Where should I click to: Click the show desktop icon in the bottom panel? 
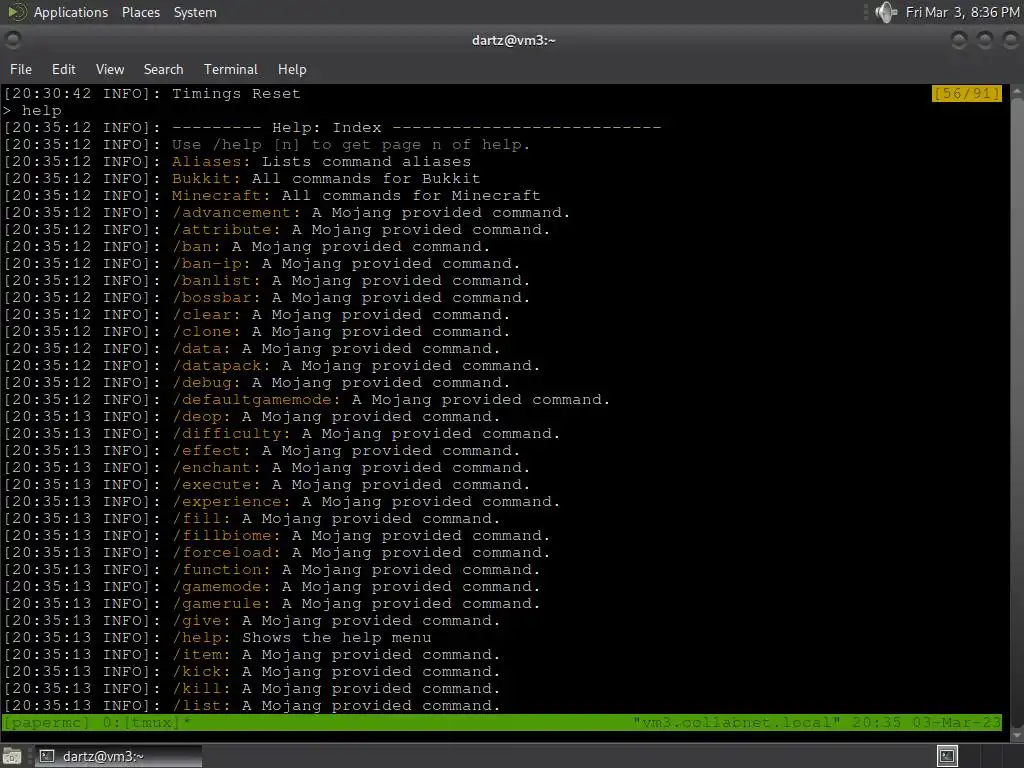point(12,756)
